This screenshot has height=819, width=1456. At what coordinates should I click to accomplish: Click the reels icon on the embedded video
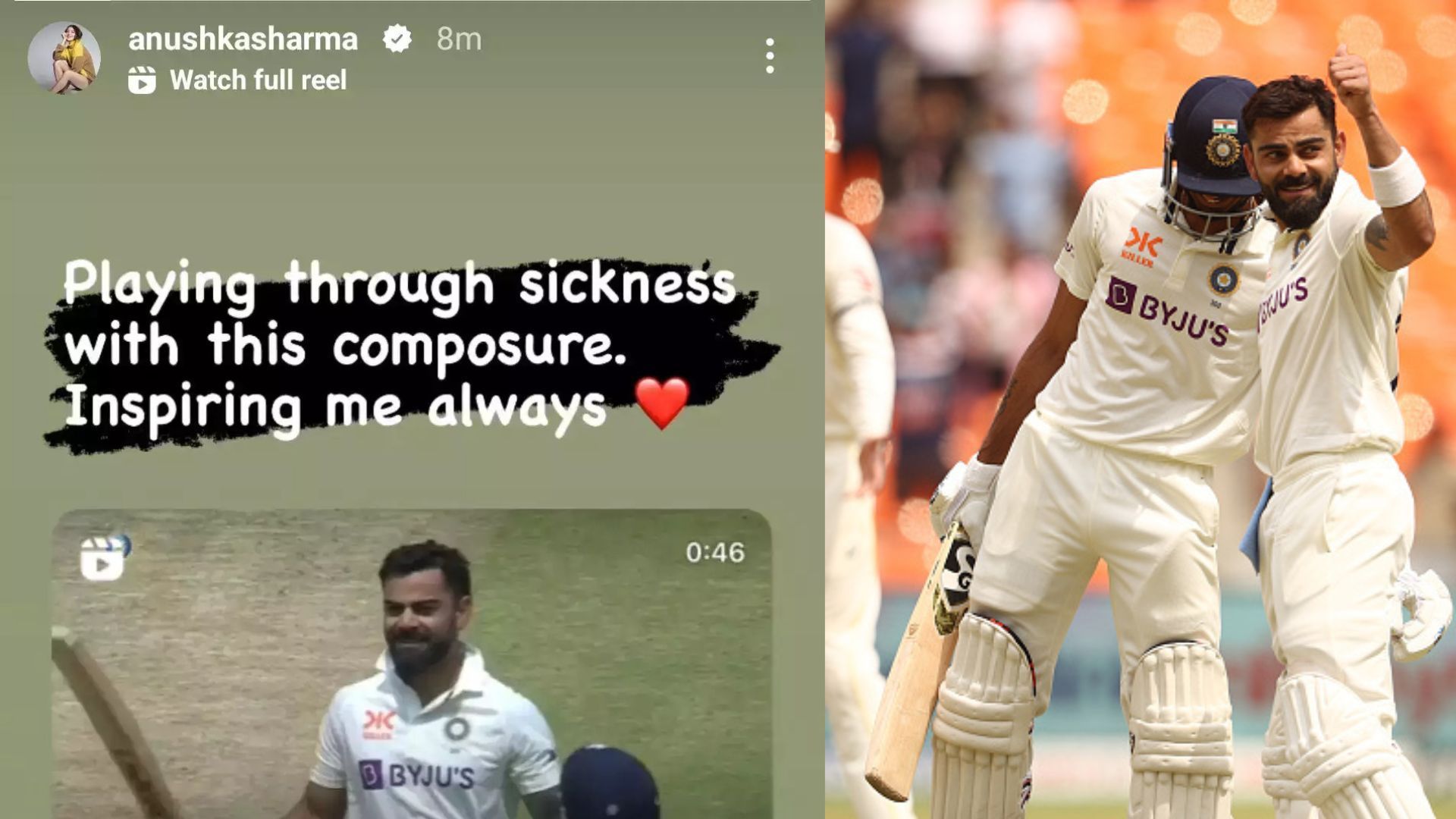(x=102, y=559)
